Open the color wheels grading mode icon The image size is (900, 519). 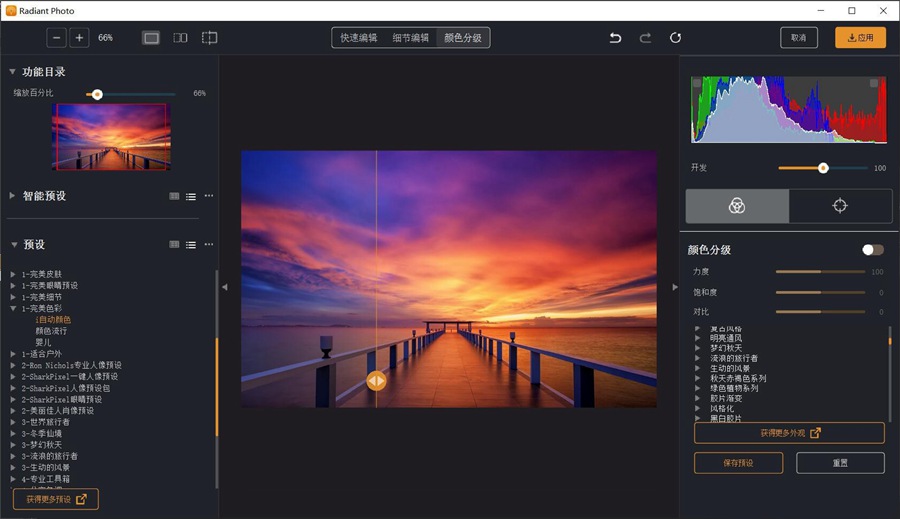point(737,206)
